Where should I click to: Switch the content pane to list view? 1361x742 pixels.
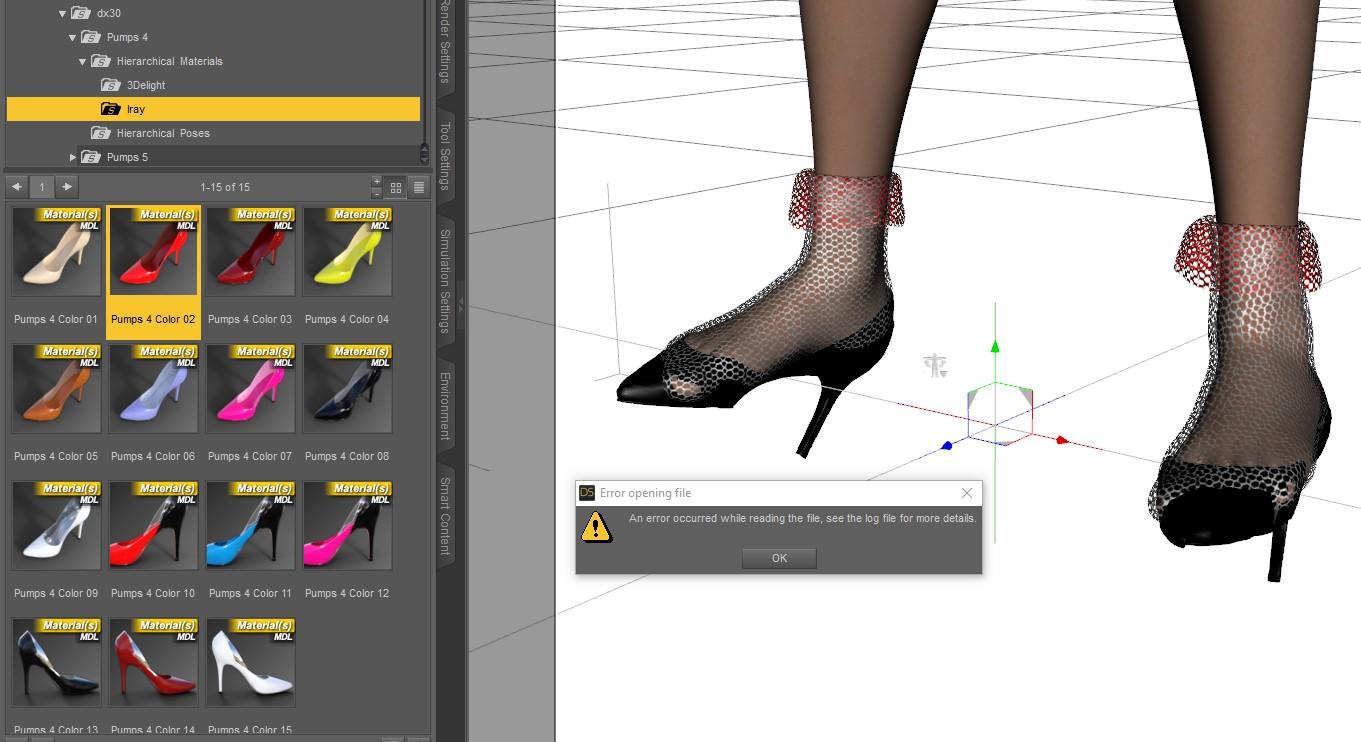[419, 187]
